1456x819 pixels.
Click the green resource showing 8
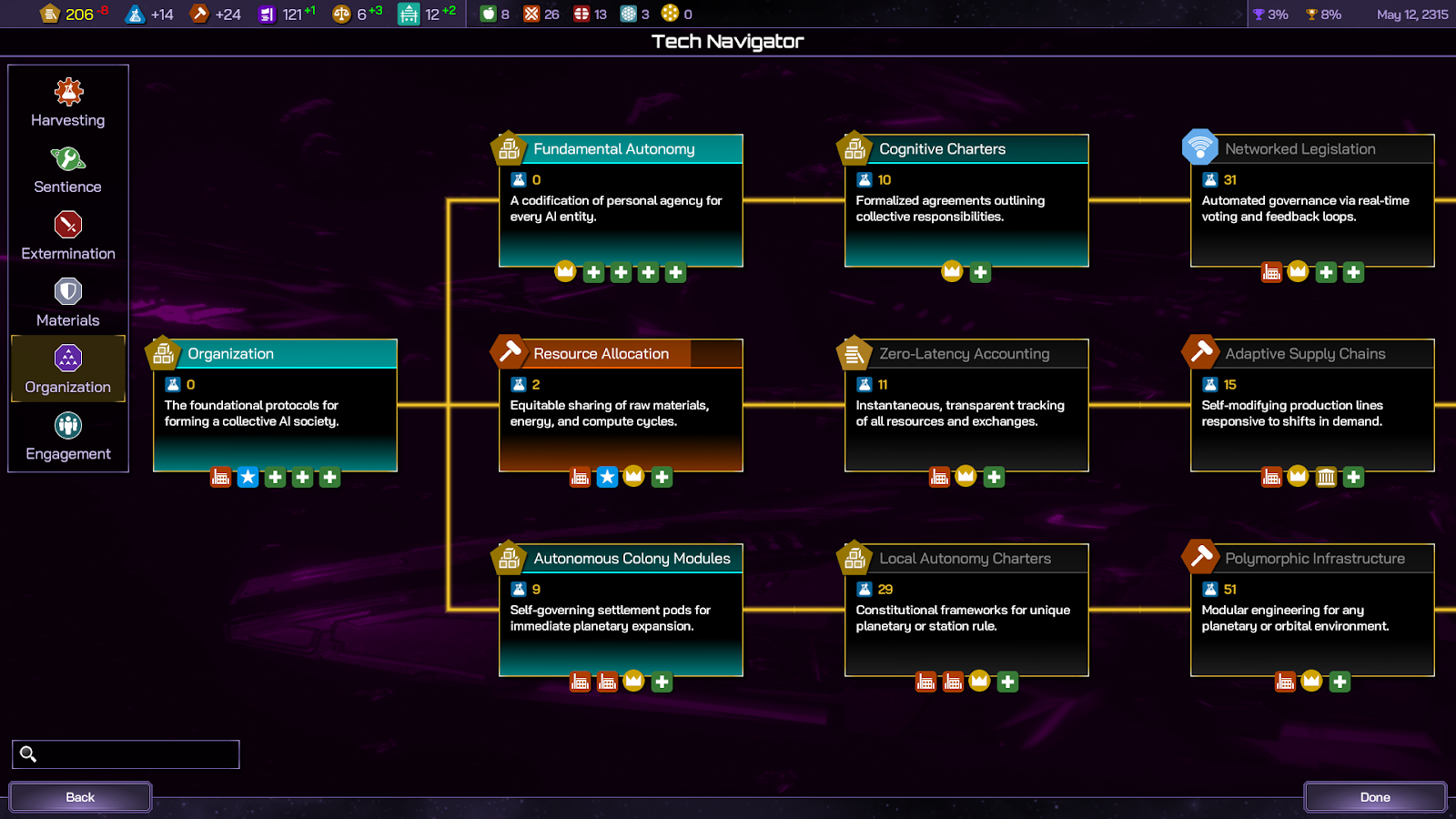(x=495, y=14)
